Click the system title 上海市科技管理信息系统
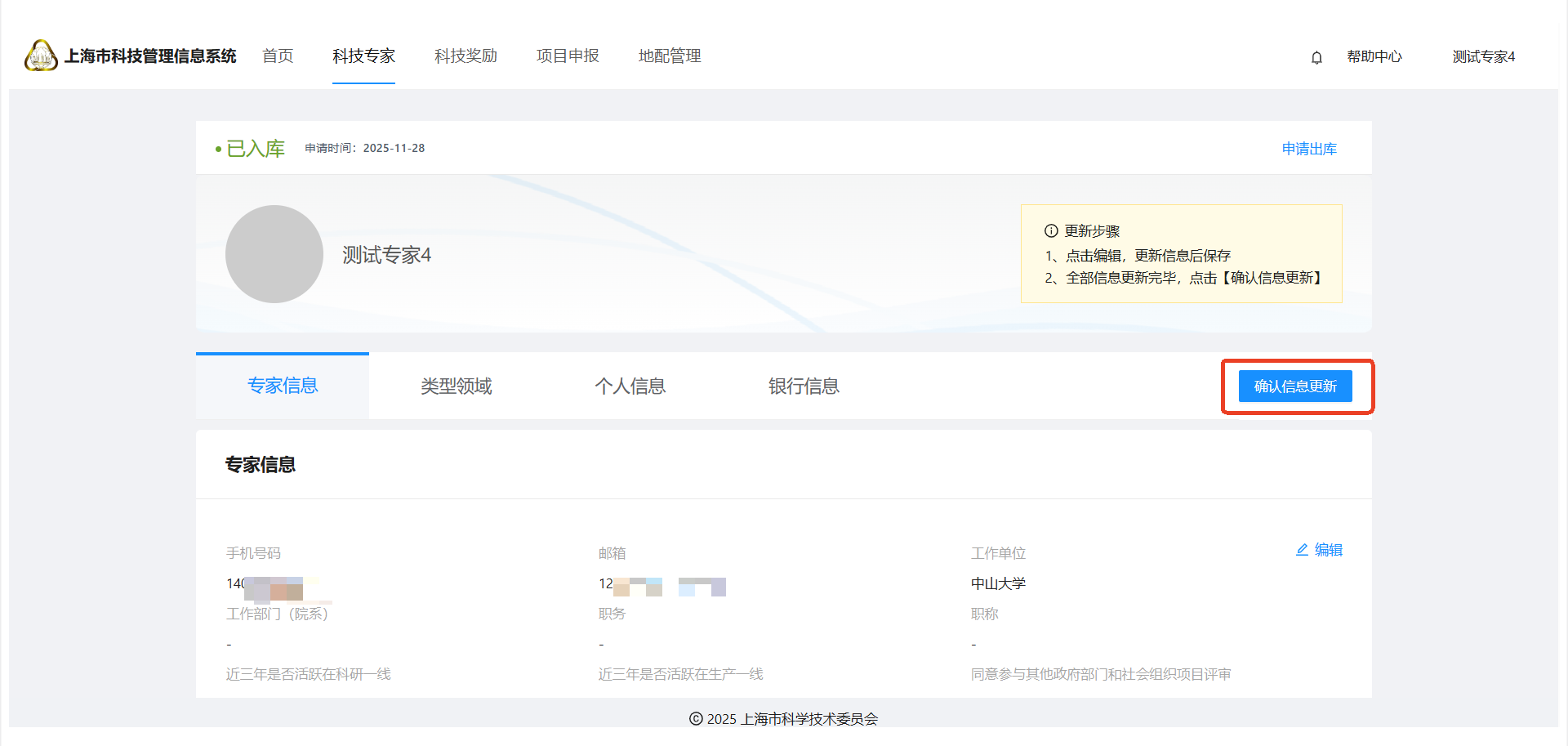Image resolution: width=1568 pixels, height=746 pixels. point(150,56)
